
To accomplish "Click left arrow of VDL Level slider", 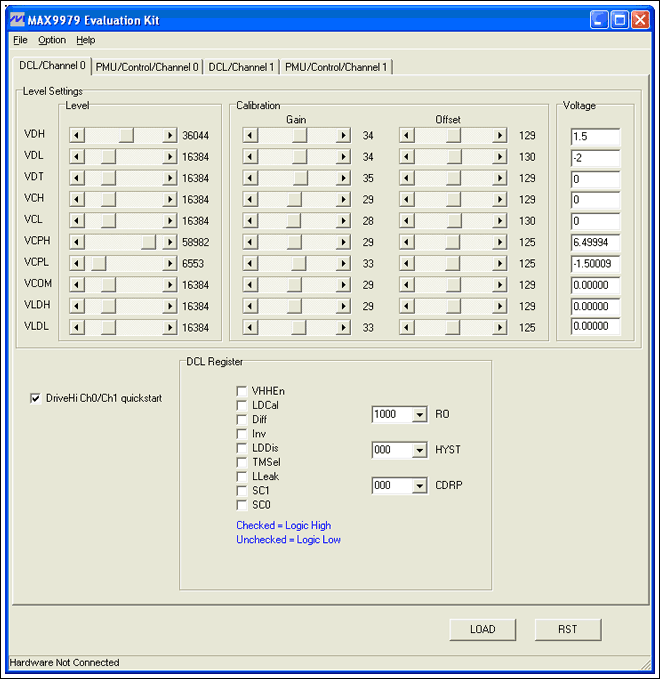I will (76, 157).
